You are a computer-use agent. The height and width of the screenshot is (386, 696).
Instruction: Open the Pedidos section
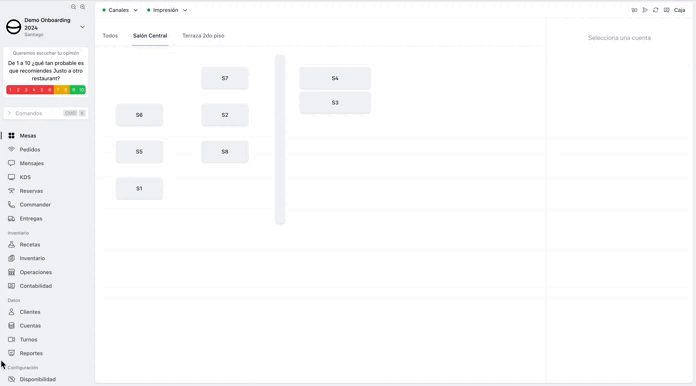click(x=30, y=150)
